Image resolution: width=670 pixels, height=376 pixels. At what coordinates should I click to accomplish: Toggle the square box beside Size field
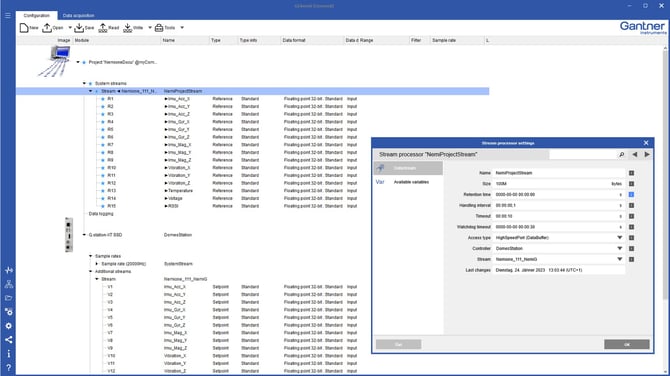pyautogui.click(x=631, y=184)
